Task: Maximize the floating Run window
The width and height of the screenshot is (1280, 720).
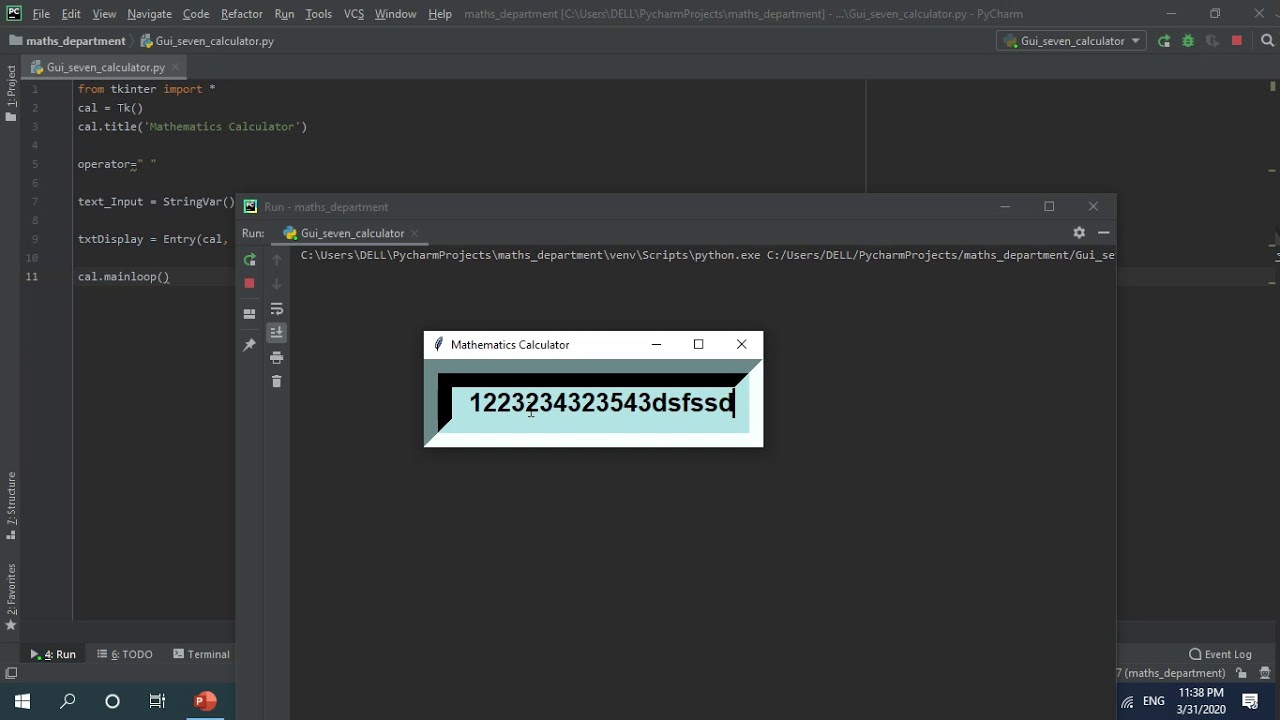Action: pos(1049,206)
